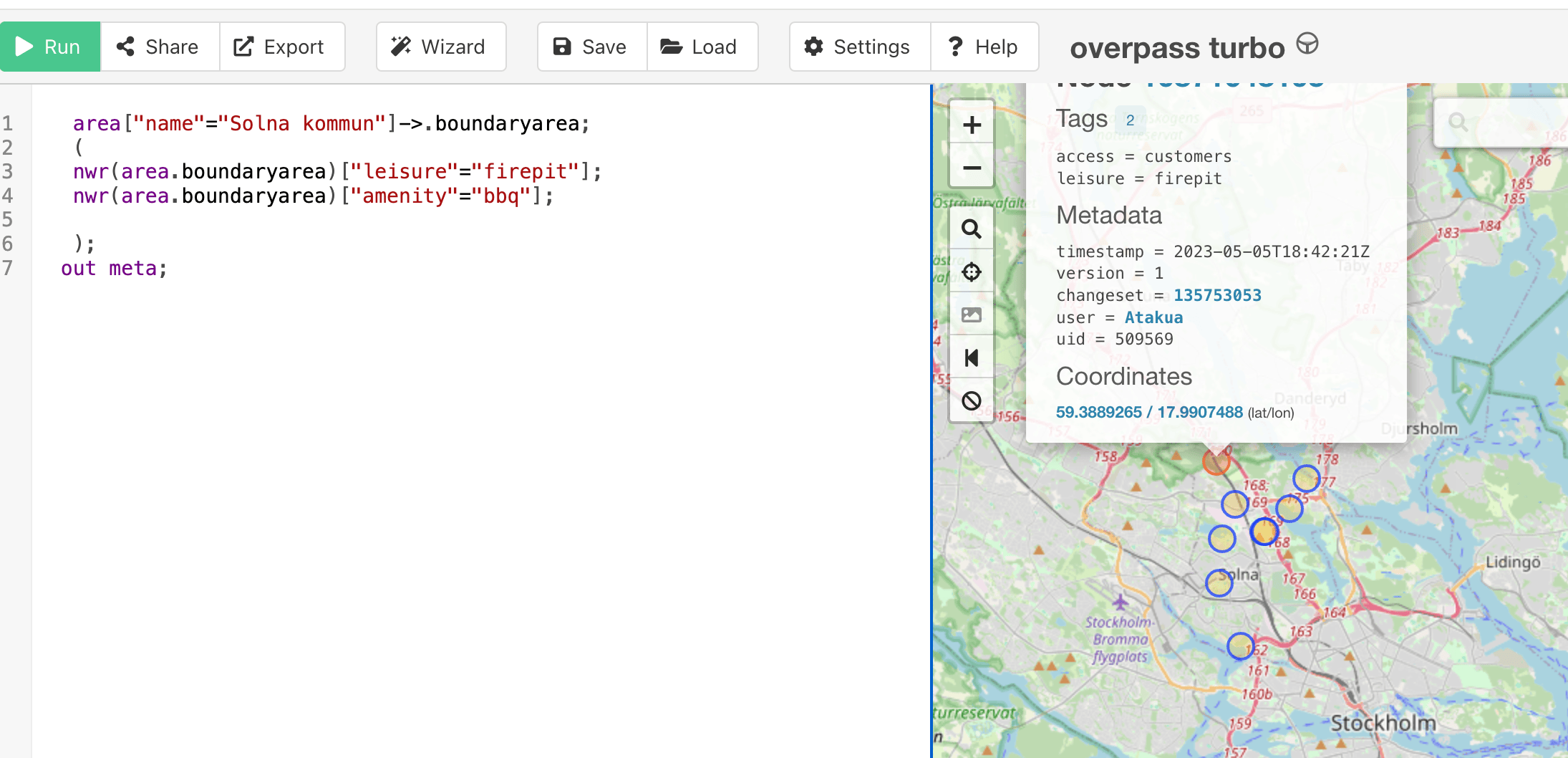The height and width of the screenshot is (758, 1568).
Task: Open user Atakua profile link
Action: pyautogui.click(x=1153, y=317)
